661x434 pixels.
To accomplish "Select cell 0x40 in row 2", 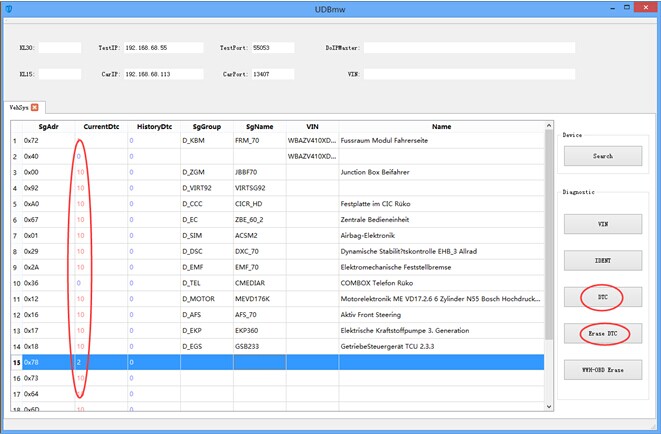I will coord(48,156).
